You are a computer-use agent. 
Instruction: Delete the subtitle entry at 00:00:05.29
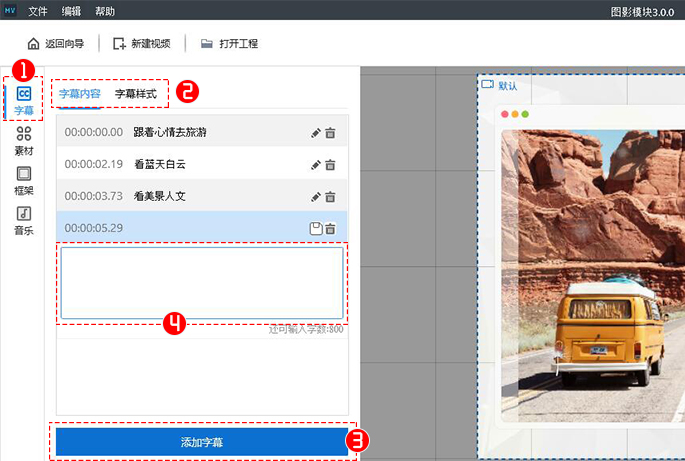(x=330, y=228)
